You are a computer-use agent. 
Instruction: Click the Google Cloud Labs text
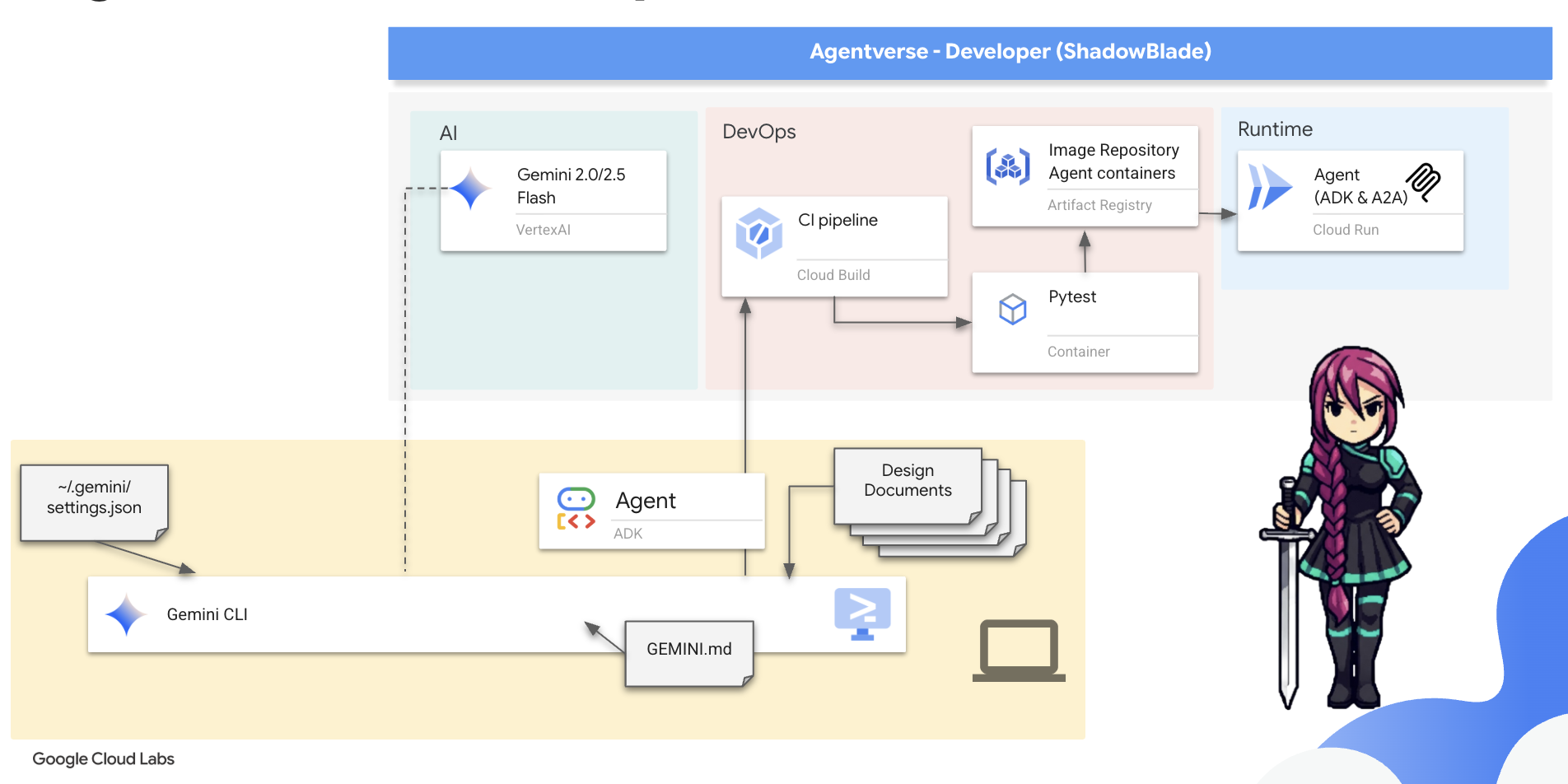[x=103, y=758]
